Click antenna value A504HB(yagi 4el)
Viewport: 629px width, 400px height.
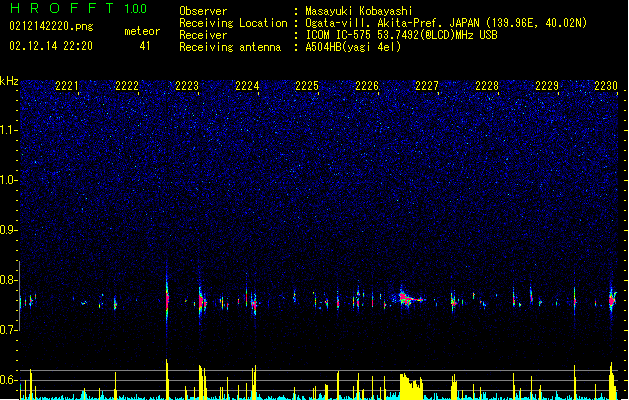tap(353, 47)
